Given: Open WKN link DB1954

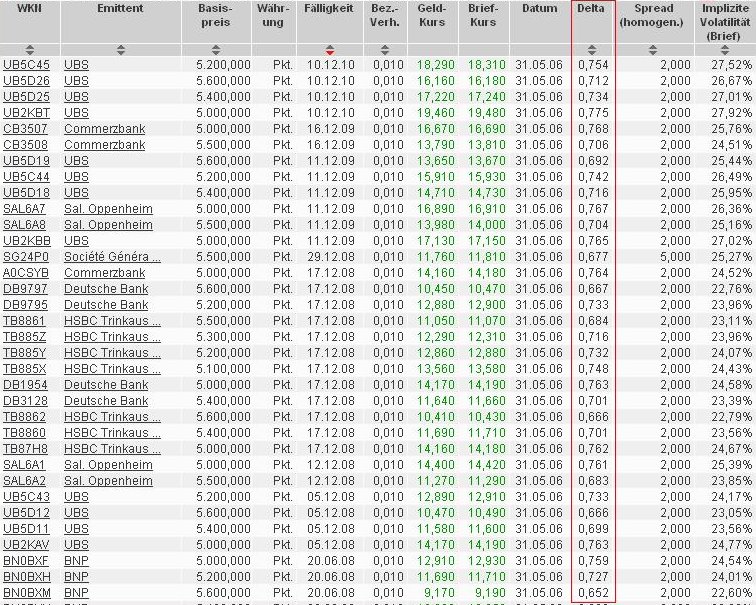Looking at the screenshot, I should (26, 385).
